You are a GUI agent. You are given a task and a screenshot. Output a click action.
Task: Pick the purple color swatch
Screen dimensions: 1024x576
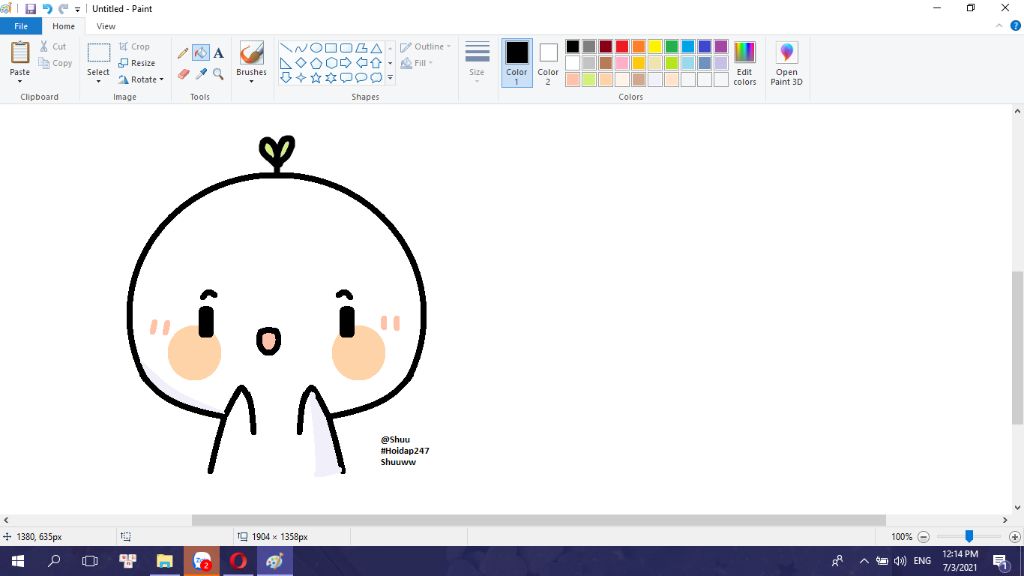[x=721, y=46]
